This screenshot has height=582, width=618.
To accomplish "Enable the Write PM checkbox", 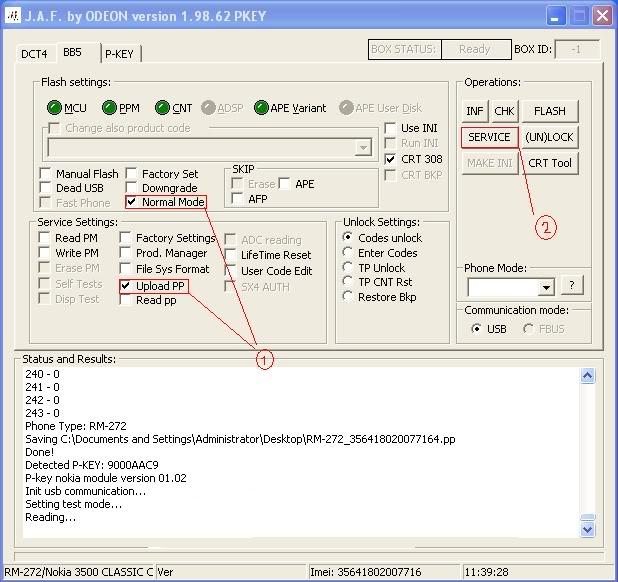I will tap(44, 253).
